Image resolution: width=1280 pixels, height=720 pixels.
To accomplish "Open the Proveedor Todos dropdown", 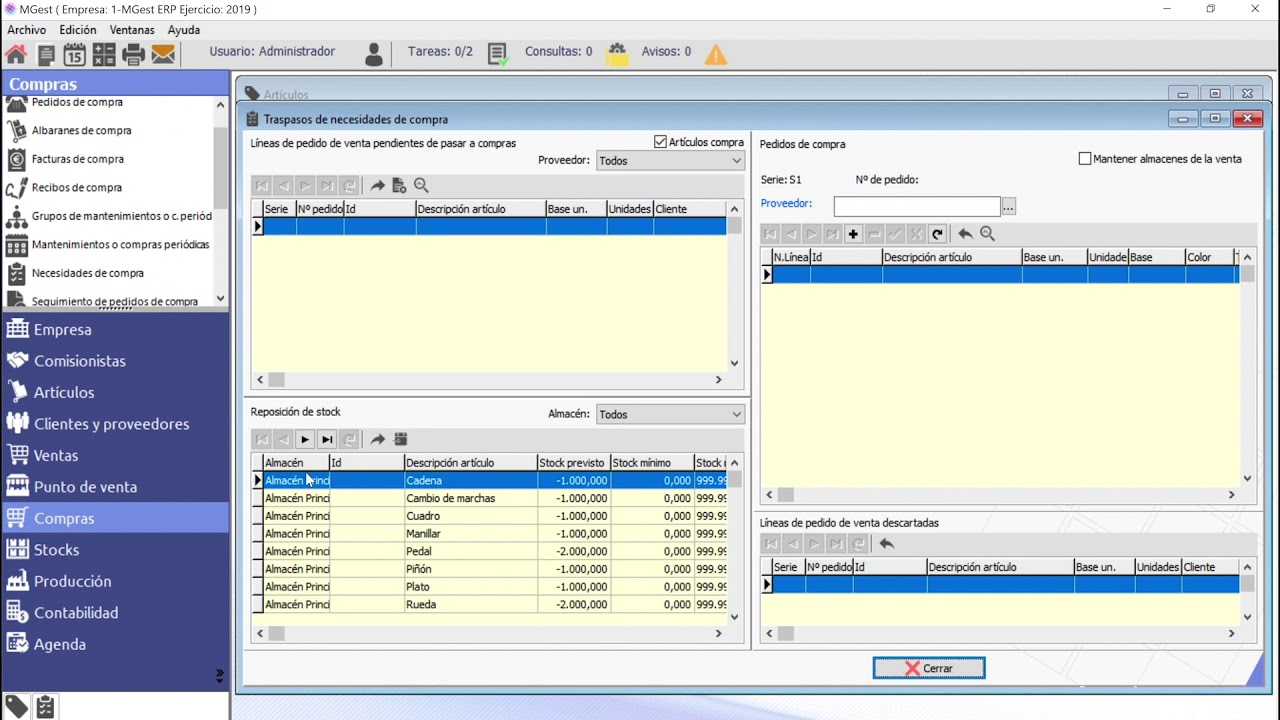I will pyautogui.click(x=670, y=161).
